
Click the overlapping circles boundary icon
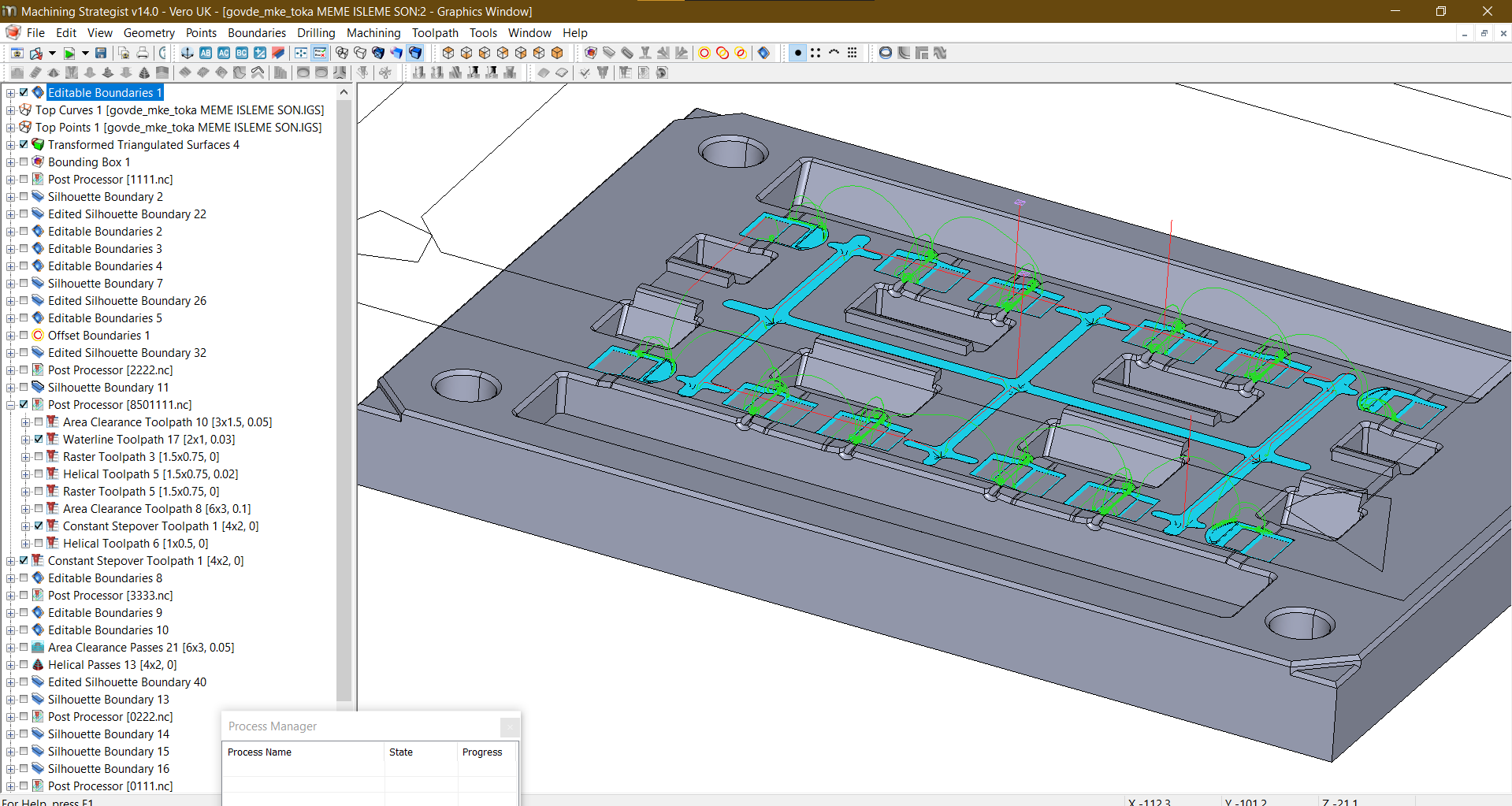click(x=723, y=53)
